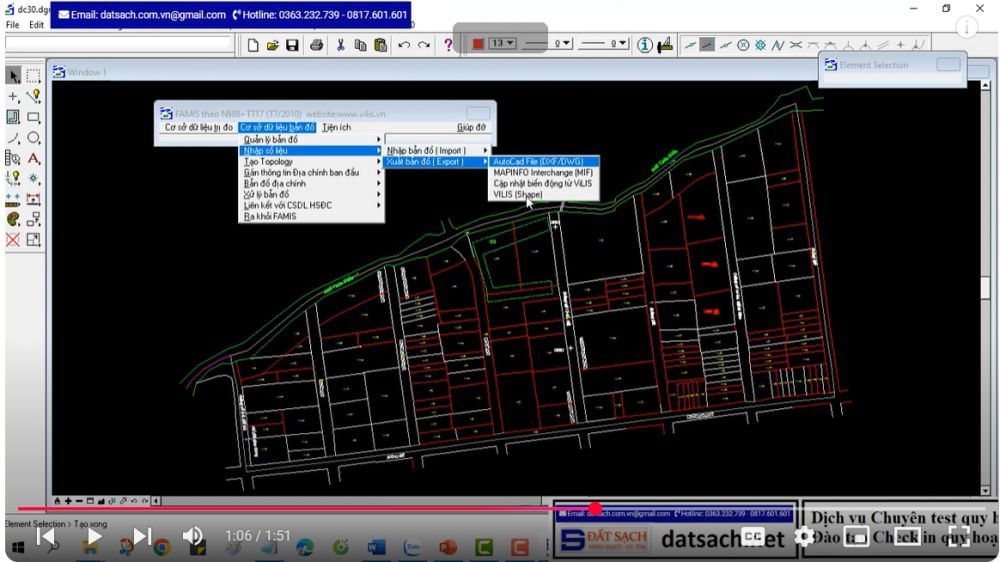Screen dimensions: 1000x562
Task: Click Ra khỏi FAMIS to exit
Action: tap(270, 216)
